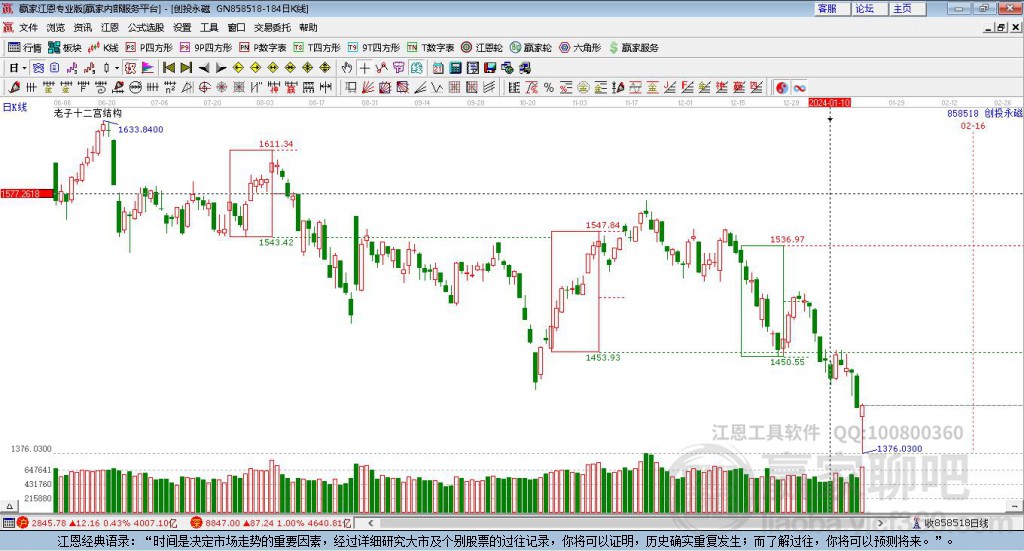Open the 9P四方形 tool

[x=206, y=48]
